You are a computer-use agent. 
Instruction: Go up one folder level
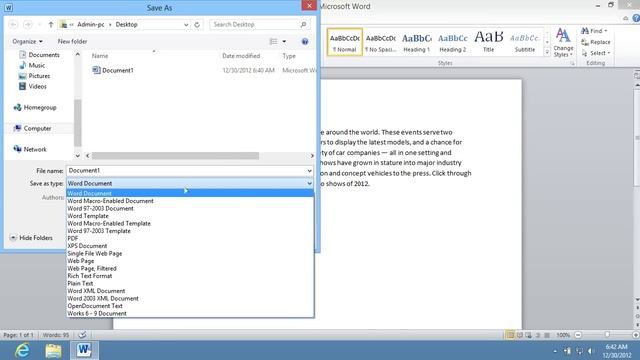pyautogui.click(x=51, y=24)
